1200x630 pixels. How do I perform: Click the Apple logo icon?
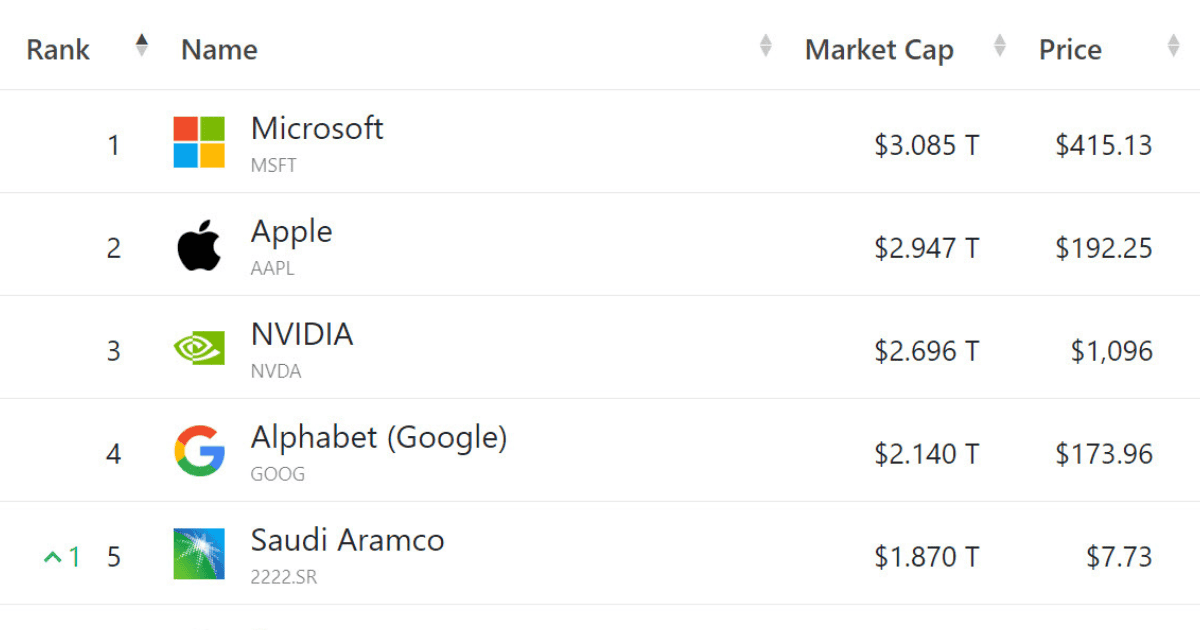point(199,247)
